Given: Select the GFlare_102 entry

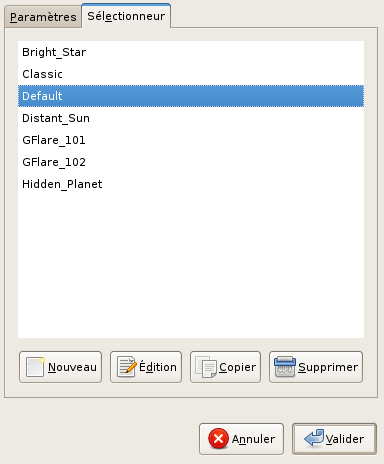Looking at the screenshot, I should tap(191, 162).
